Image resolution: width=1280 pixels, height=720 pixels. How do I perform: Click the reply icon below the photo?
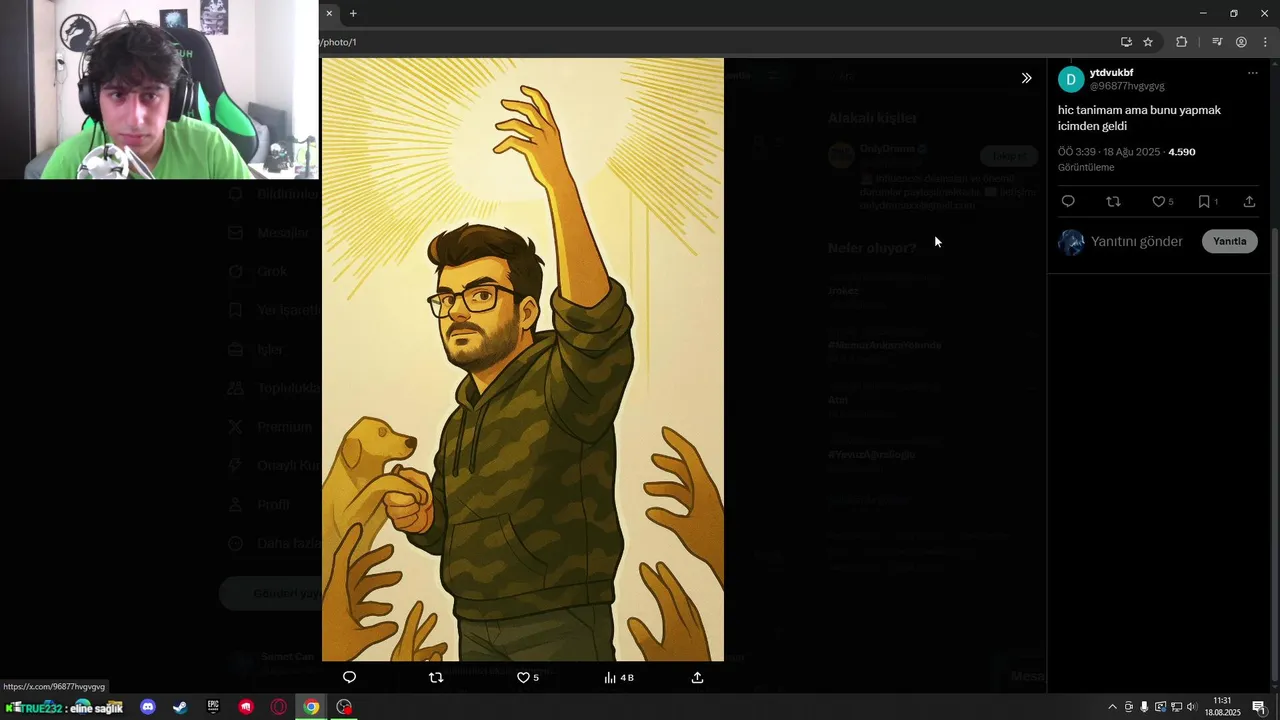[349, 677]
